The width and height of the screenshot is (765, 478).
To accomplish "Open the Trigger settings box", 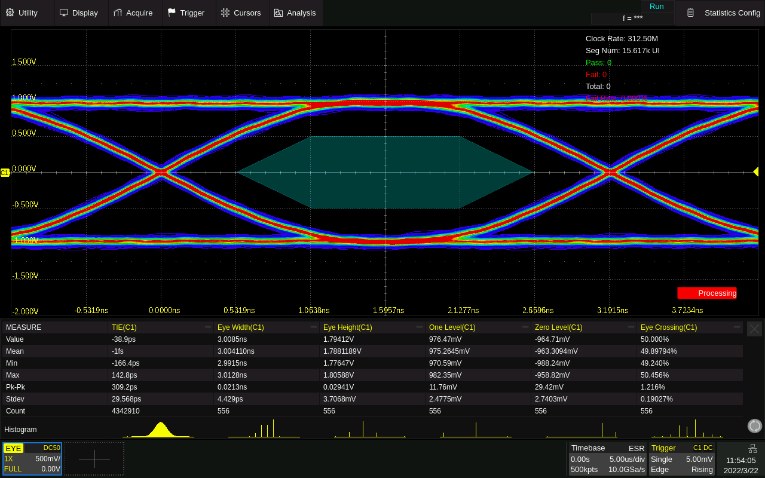I will click(682, 458).
